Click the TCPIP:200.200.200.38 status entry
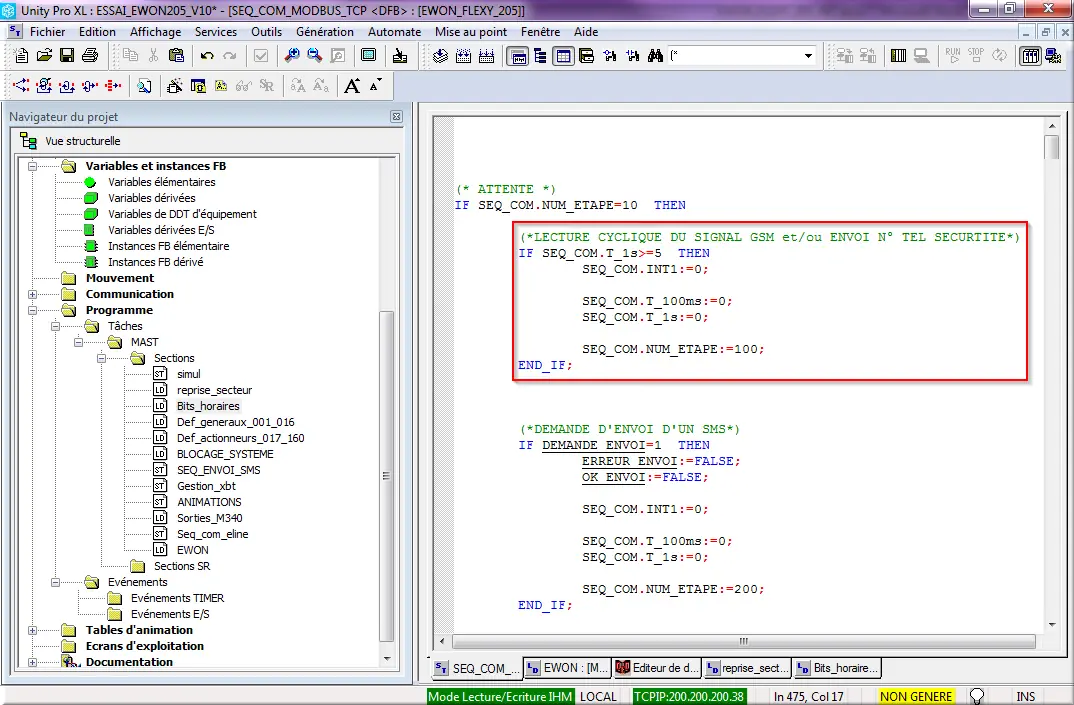Viewport: 1074px width, 705px height. (688, 696)
